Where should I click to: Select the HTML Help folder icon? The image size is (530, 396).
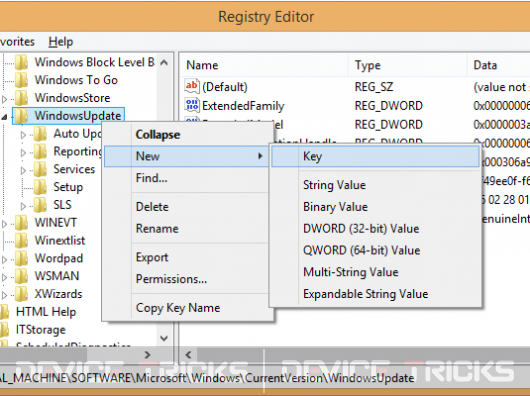point(4,312)
